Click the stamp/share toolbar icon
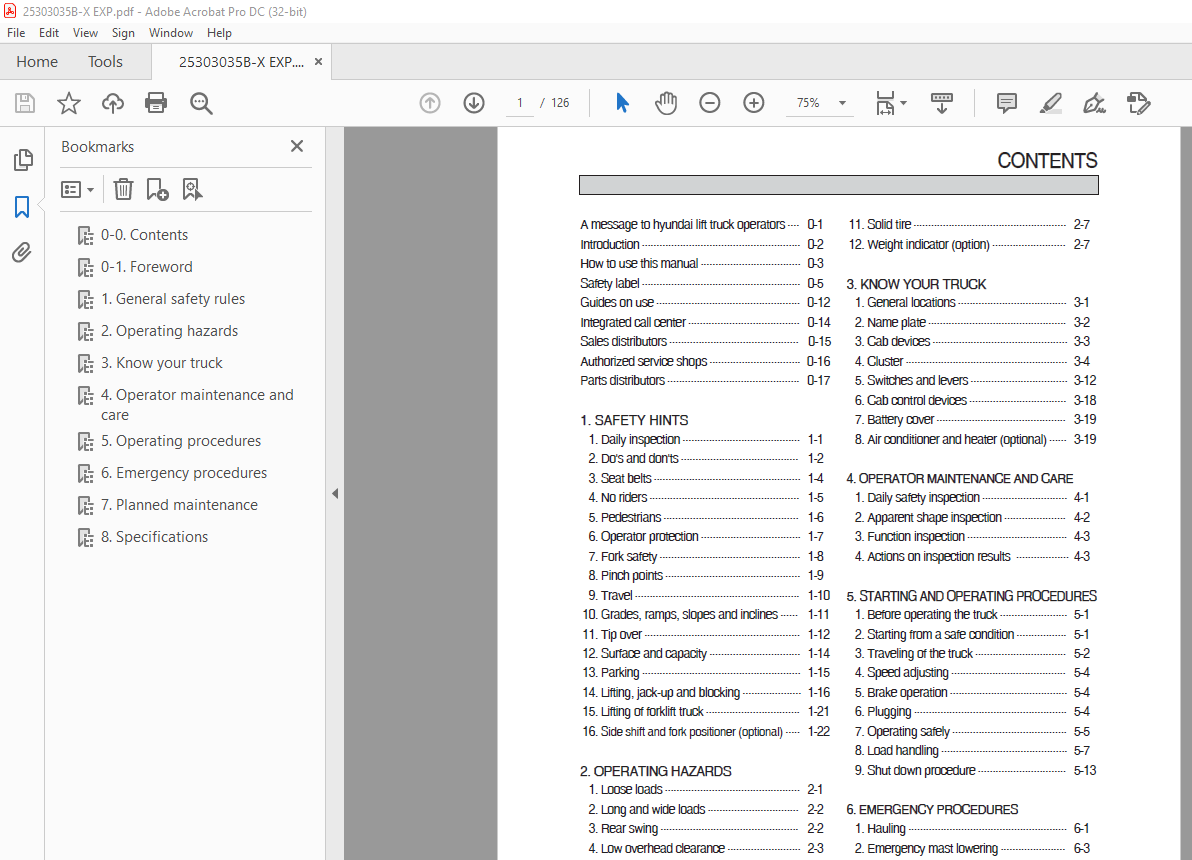The height and width of the screenshot is (860, 1192). pyautogui.click(x=1139, y=103)
